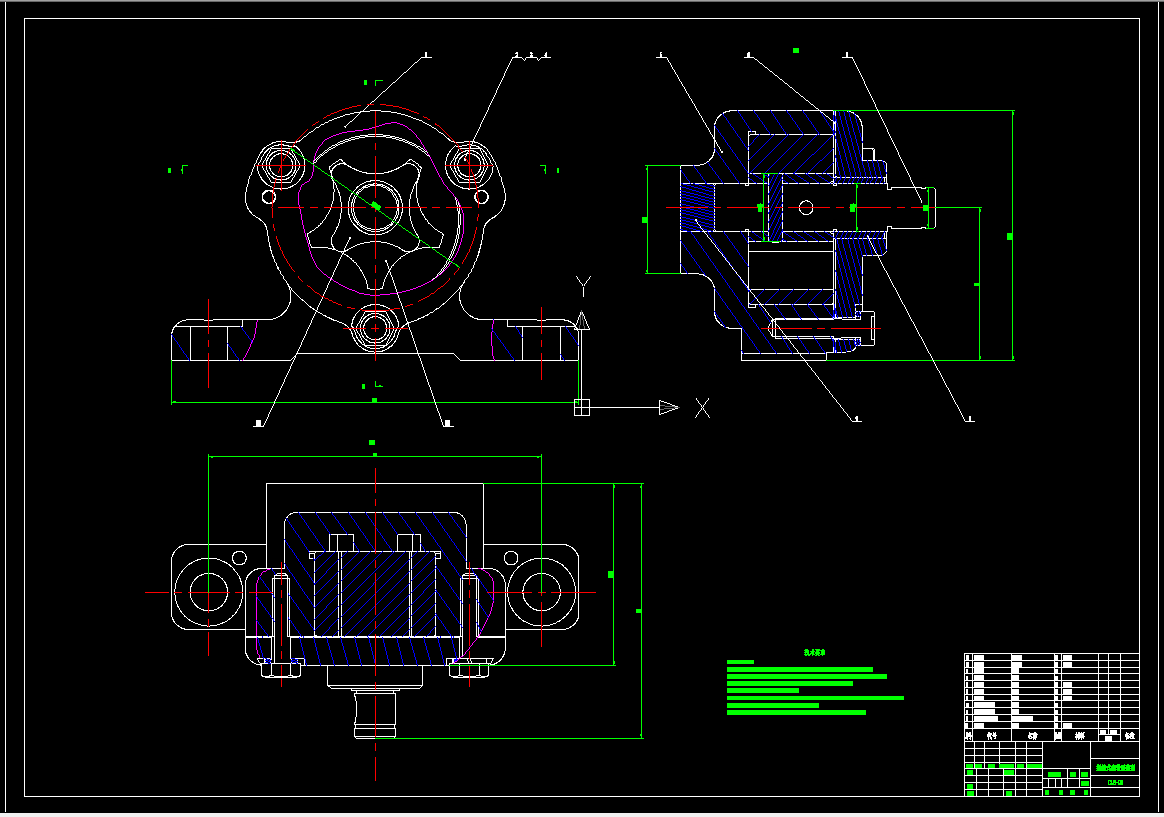Click the central shaft hub in the front view

pos(376,207)
